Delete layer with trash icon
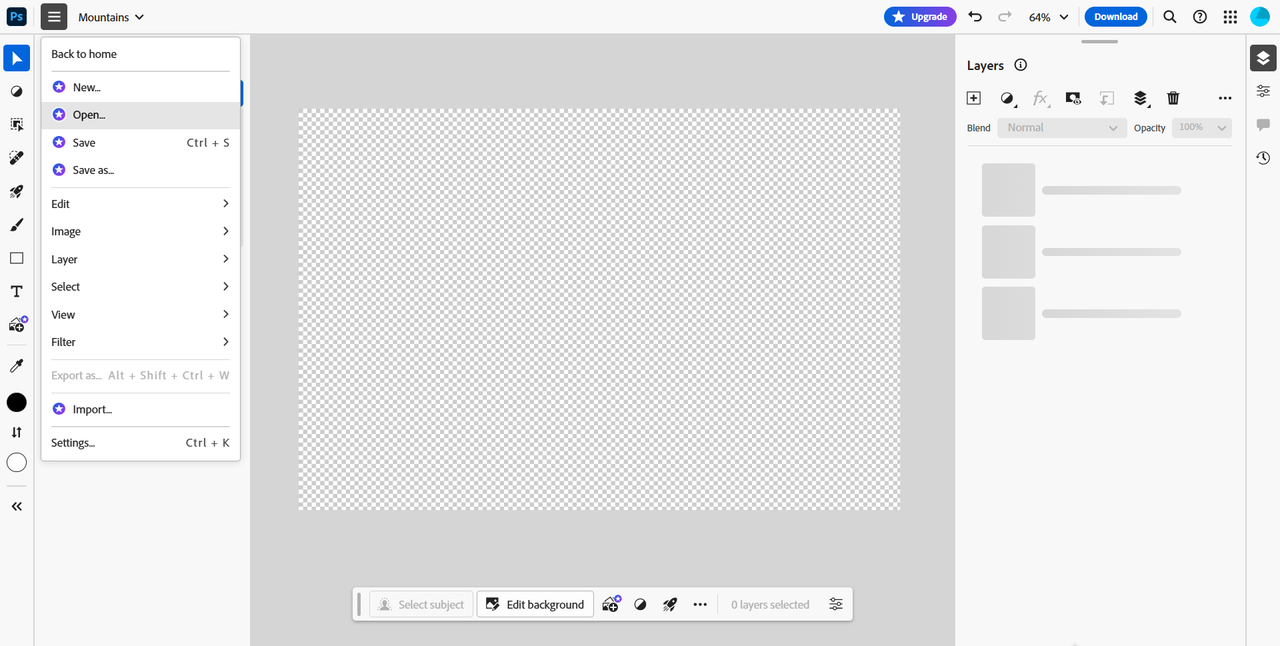1280x646 pixels. [x=1174, y=98]
